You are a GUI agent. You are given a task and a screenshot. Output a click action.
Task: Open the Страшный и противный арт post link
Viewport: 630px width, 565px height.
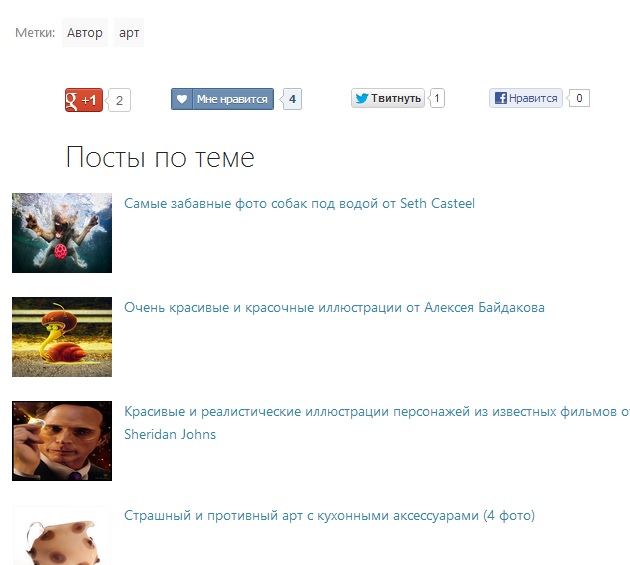(329, 515)
